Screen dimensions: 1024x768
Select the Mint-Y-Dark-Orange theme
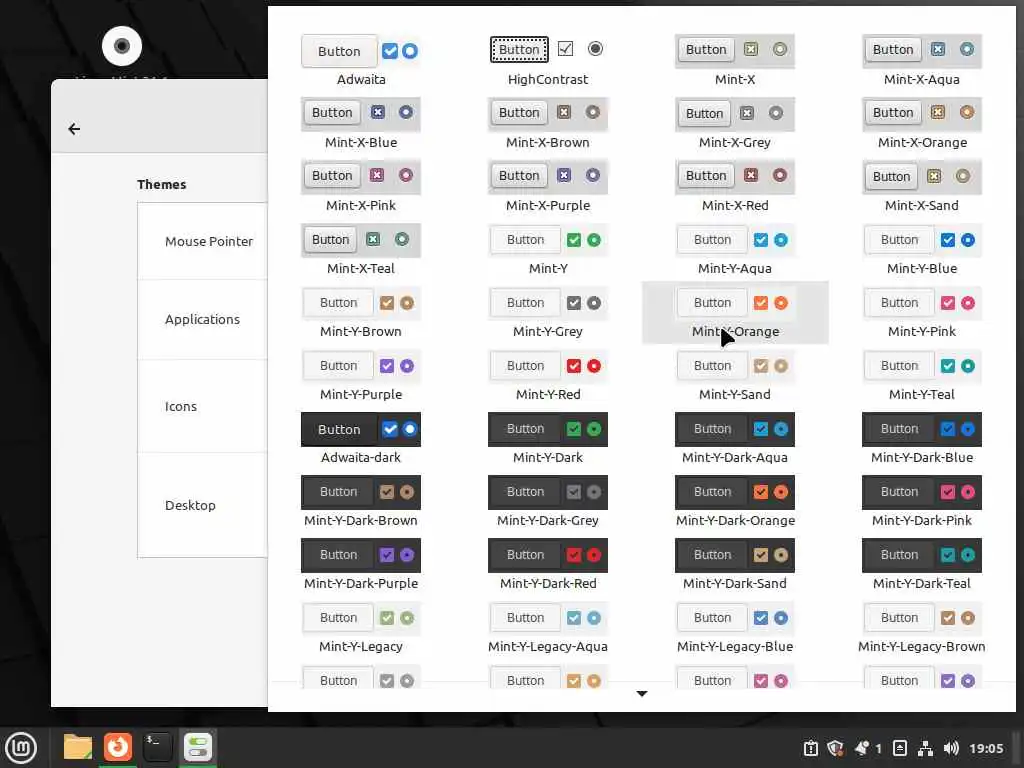pos(735,502)
